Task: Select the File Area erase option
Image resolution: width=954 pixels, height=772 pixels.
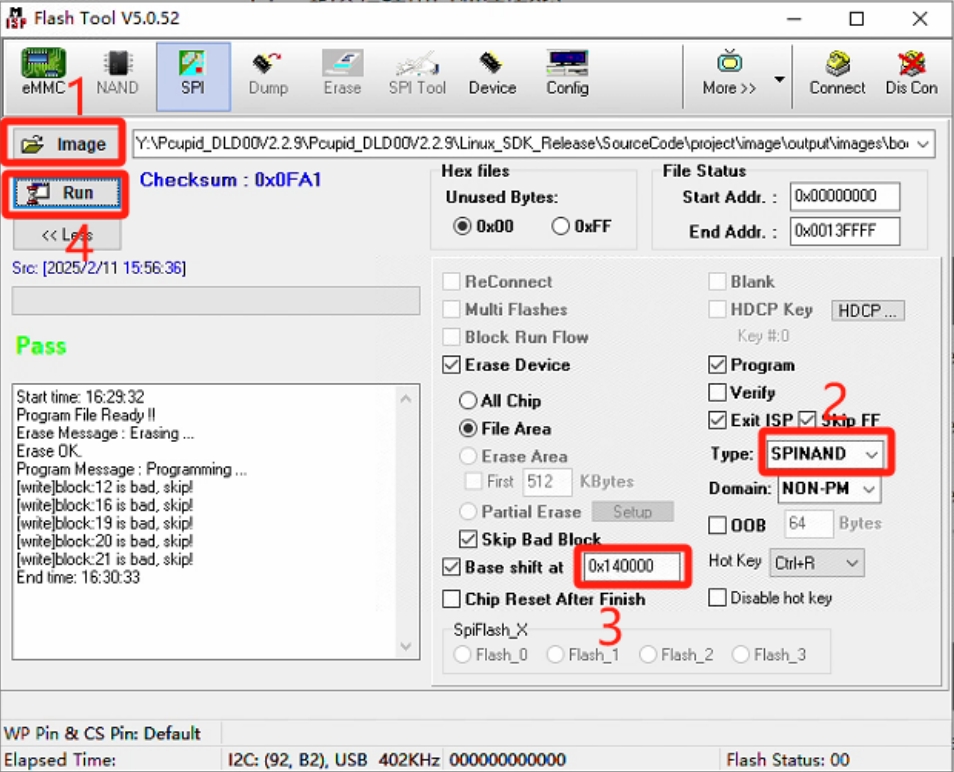Action: 468,429
